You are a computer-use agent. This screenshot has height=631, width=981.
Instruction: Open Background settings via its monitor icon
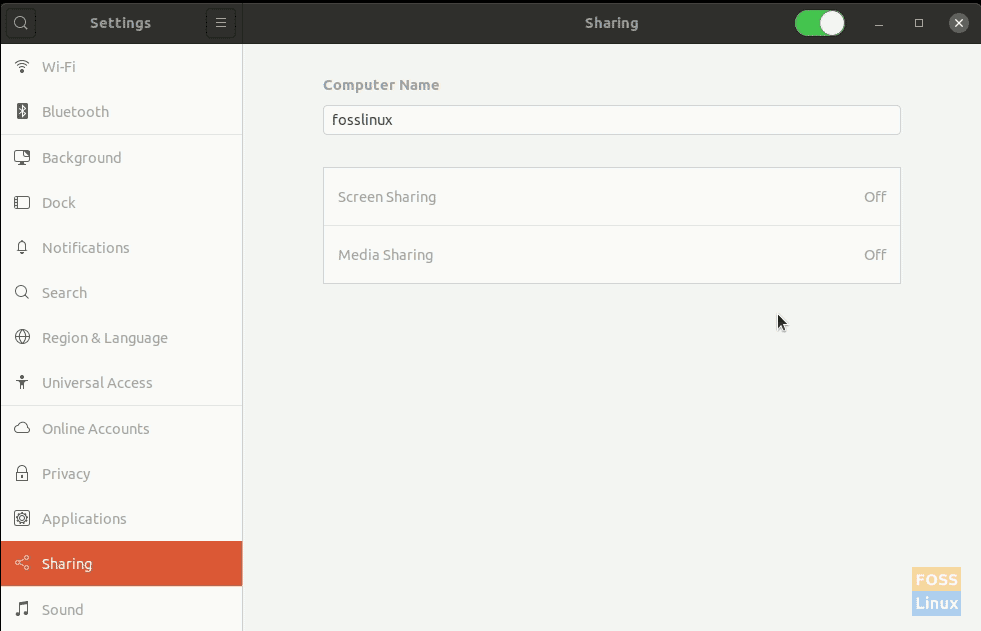tap(21, 157)
